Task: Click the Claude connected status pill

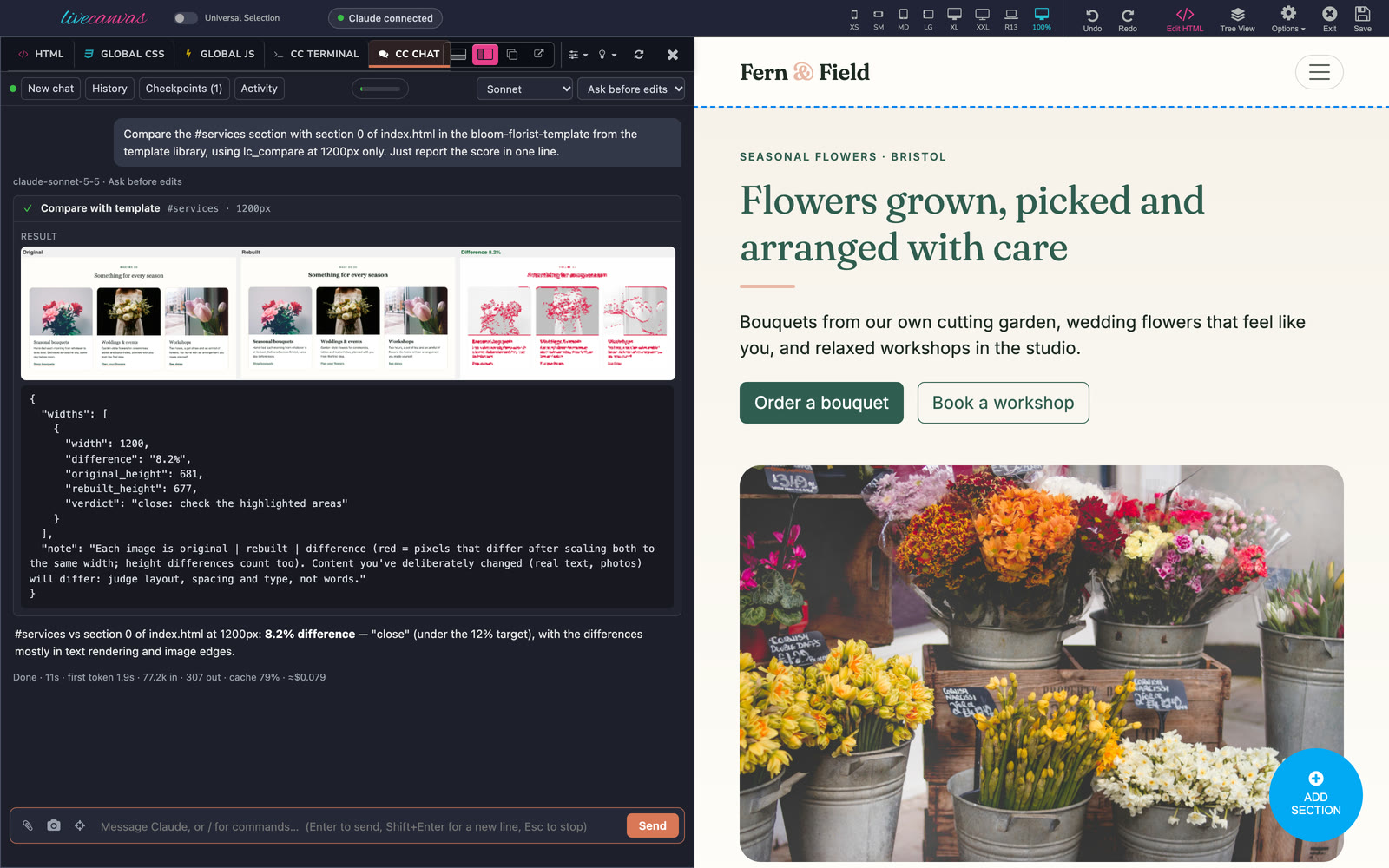Action: (385, 18)
